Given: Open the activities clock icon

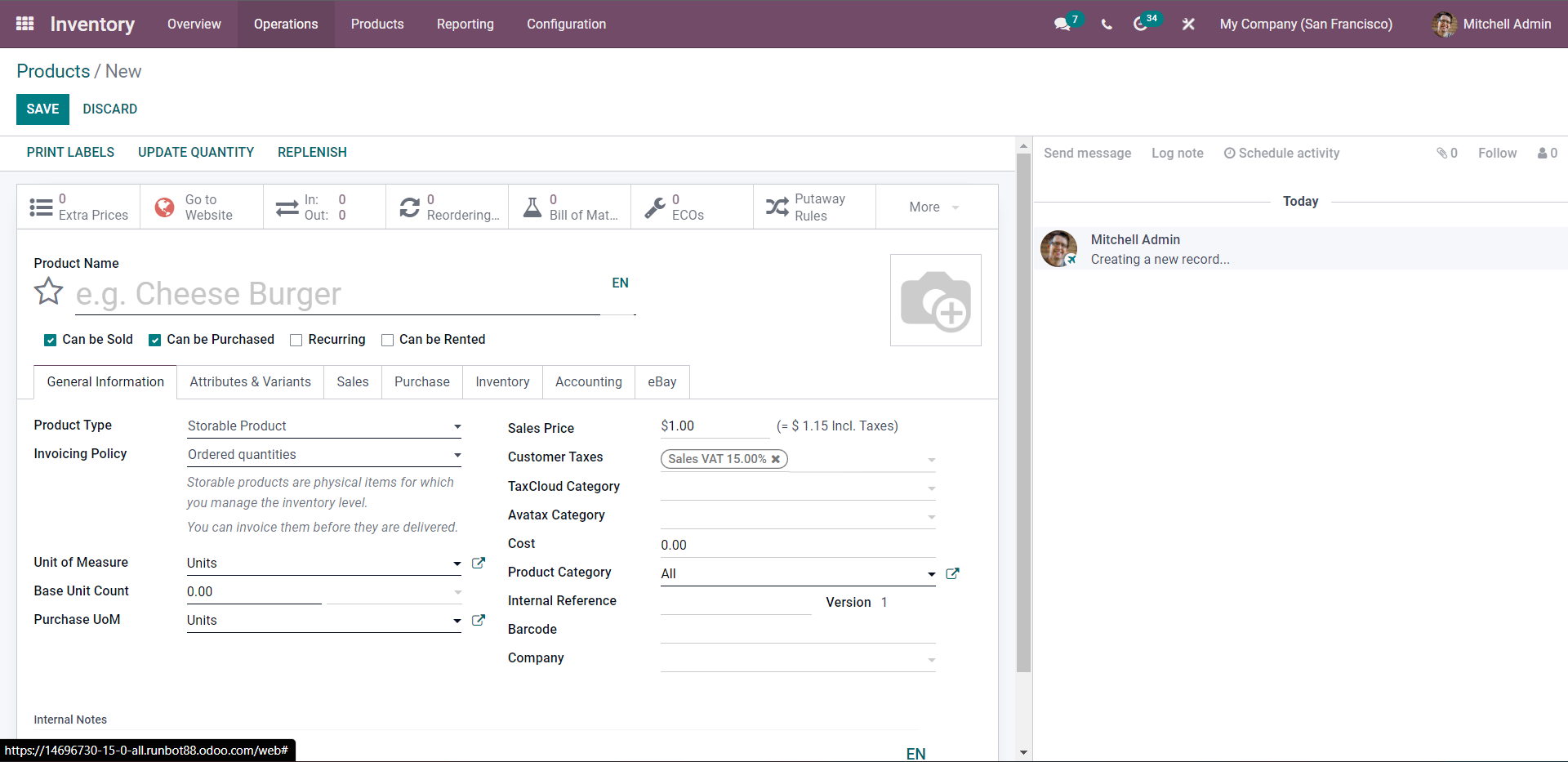Looking at the screenshot, I should 1140,25.
